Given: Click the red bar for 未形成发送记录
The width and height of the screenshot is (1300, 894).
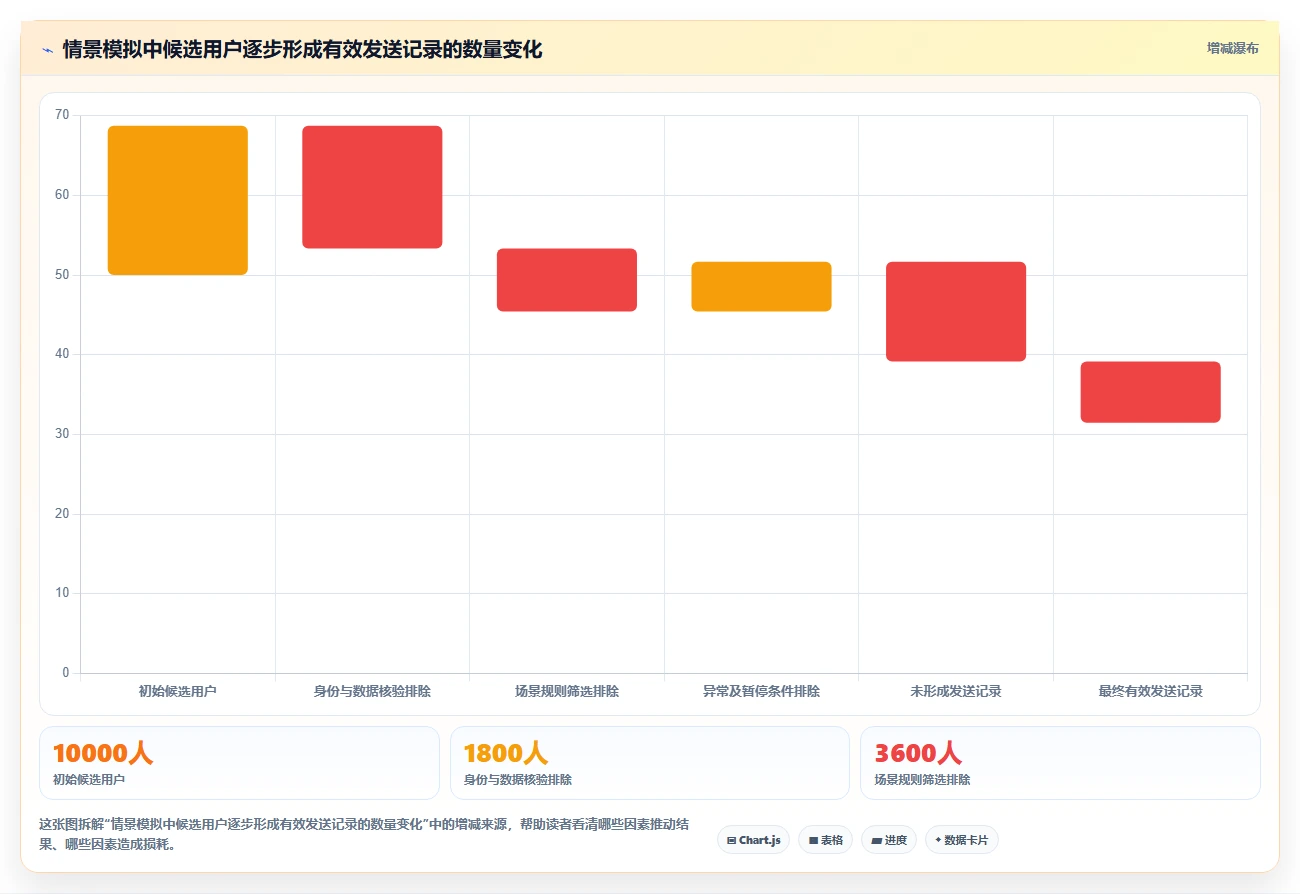Looking at the screenshot, I should pyautogui.click(x=956, y=311).
